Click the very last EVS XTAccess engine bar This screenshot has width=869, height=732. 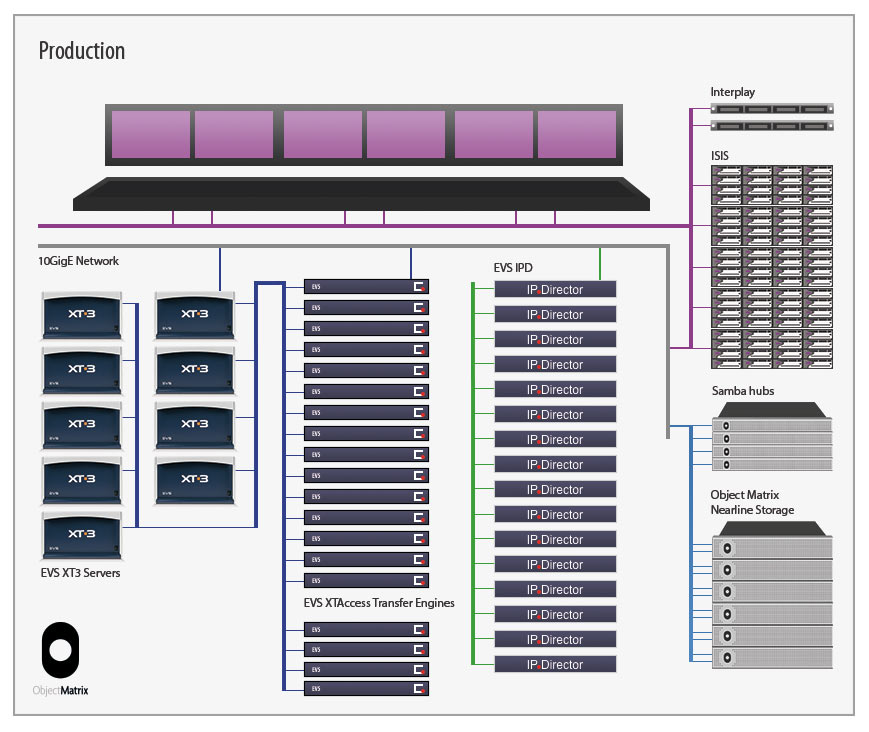(366, 688)
